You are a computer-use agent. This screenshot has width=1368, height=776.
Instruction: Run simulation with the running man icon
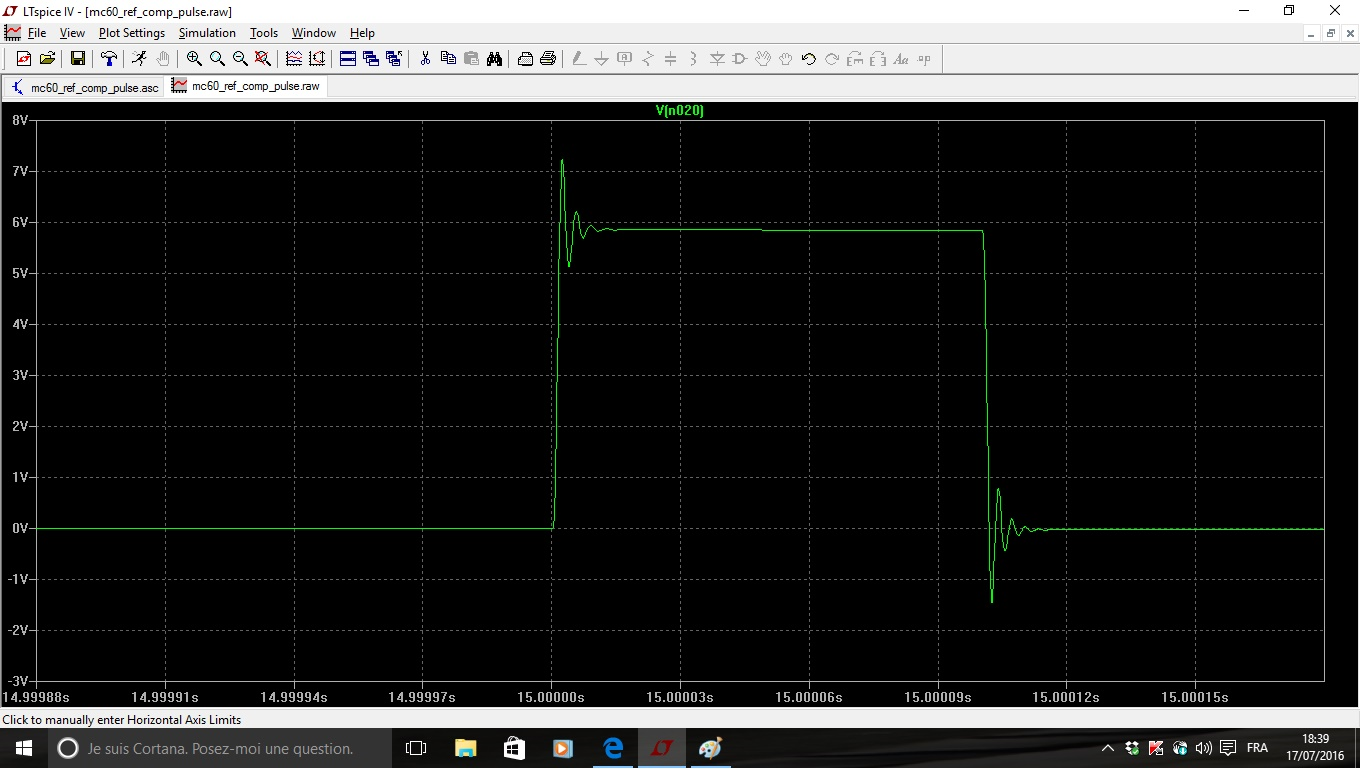(139, 59)
